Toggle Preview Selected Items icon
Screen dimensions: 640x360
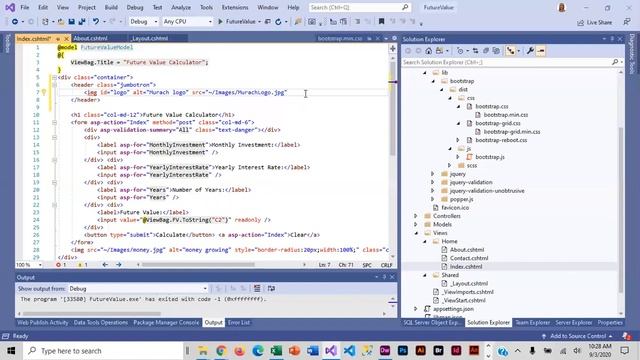pos(541,51)
